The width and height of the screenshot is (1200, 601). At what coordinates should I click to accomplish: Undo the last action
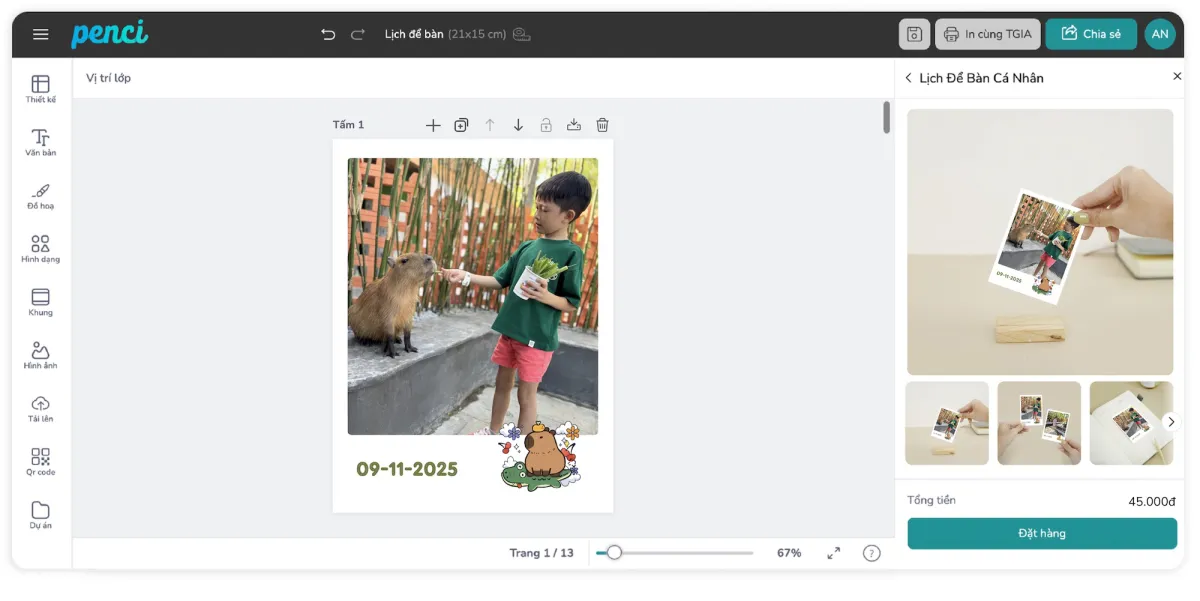coord(328,34)
